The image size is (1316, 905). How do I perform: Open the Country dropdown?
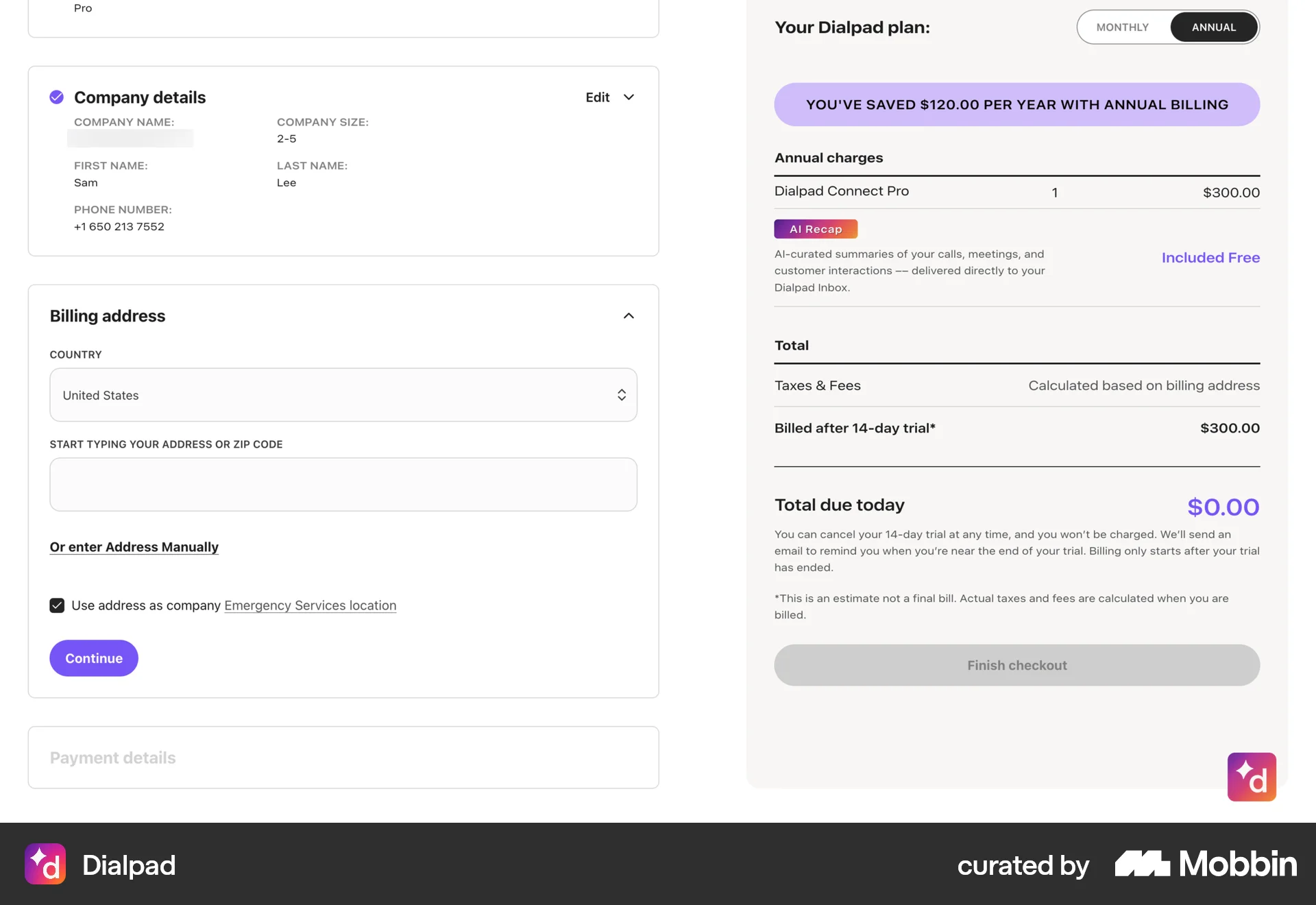click(343, 395)
